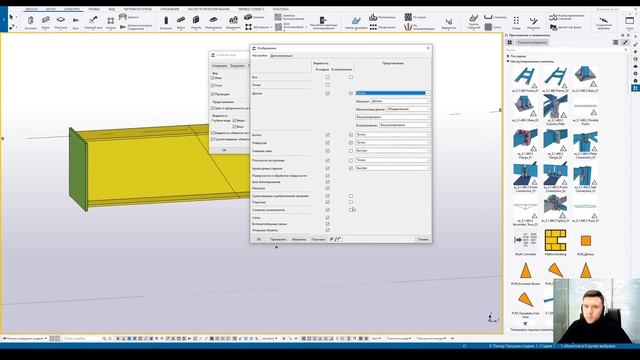Switch to 'Настройки' tab in Display dialog
The image size is (640, 360).
coord(259,56)
